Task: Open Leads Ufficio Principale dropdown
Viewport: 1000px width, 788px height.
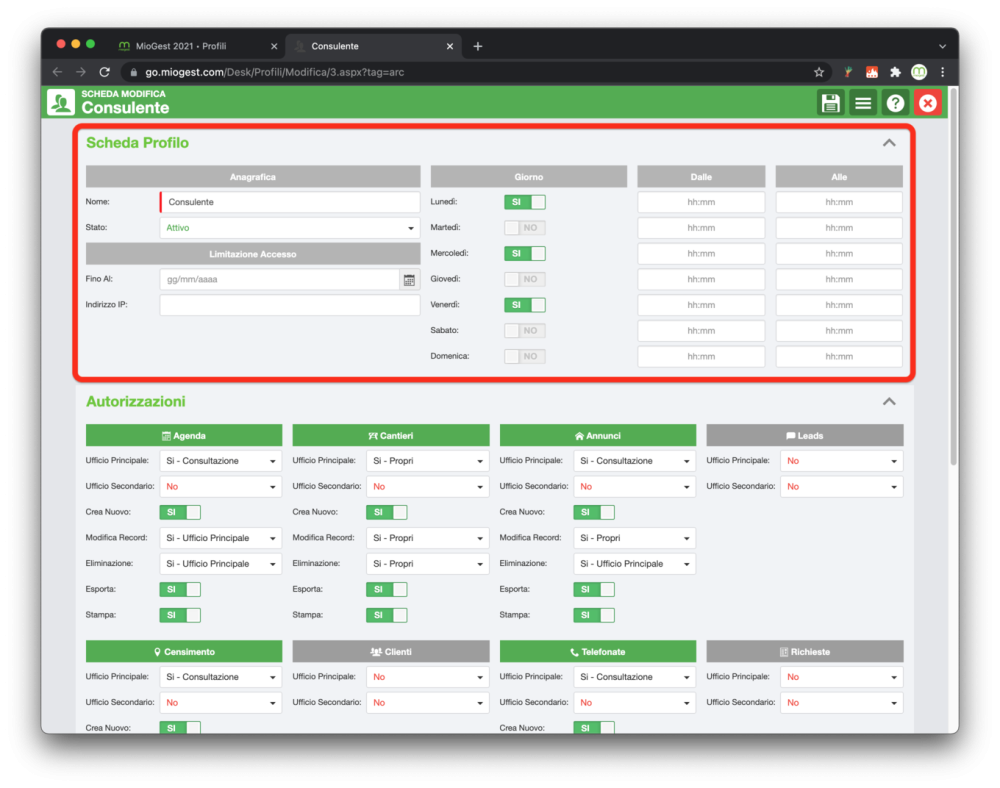Action: [841, 461]
